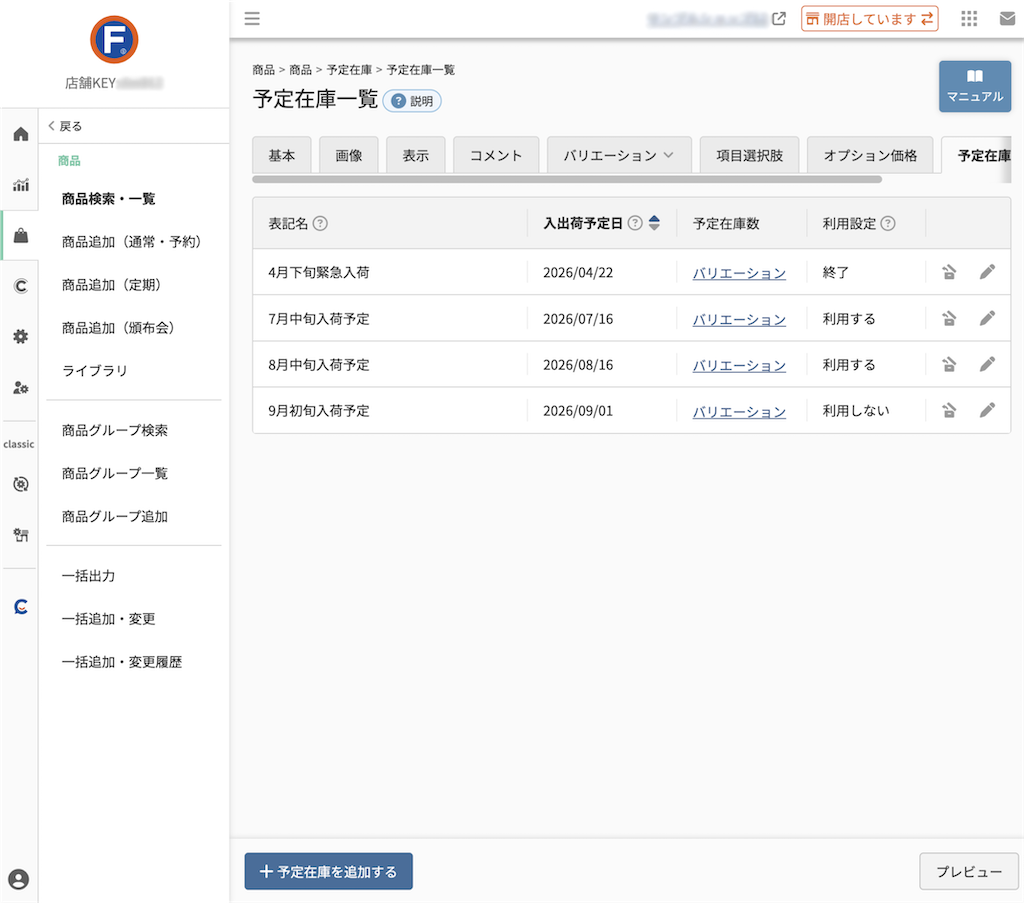Click the 説明 help button
The height and width of the screenshot is (903, 1024).
(412, 101)
